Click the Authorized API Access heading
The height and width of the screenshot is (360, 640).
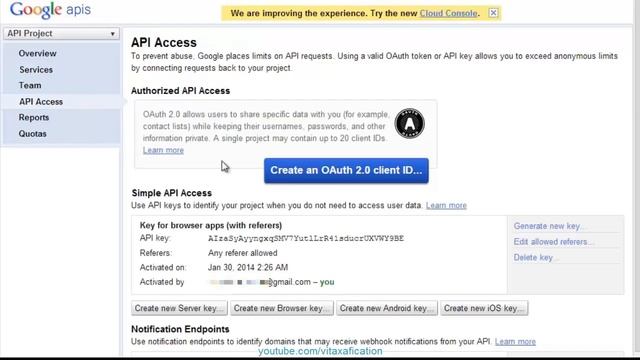180,91
